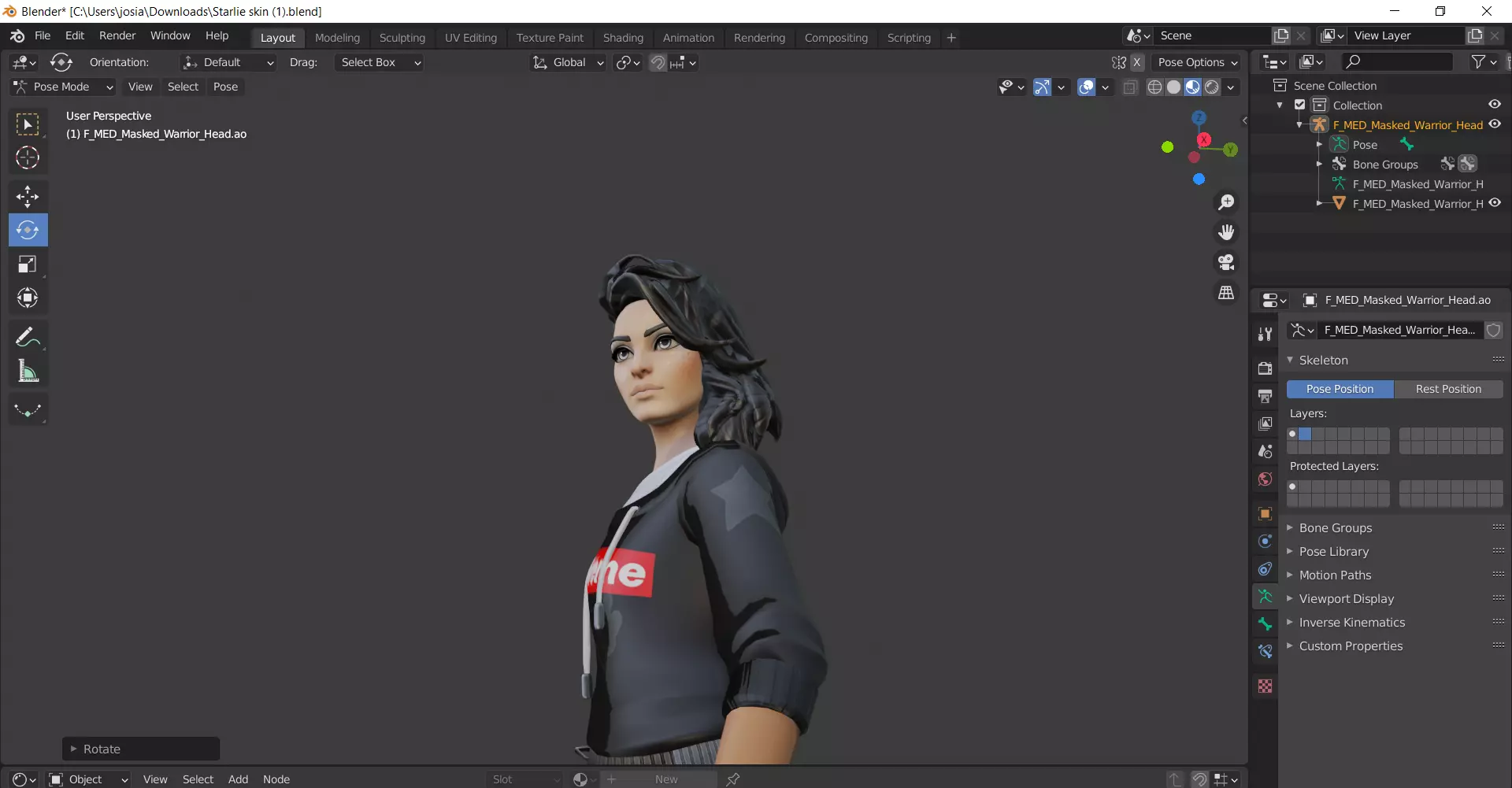Click the green Y axis gizmo handle
Screen dimensions: 1512x788
pos(1230,150)
